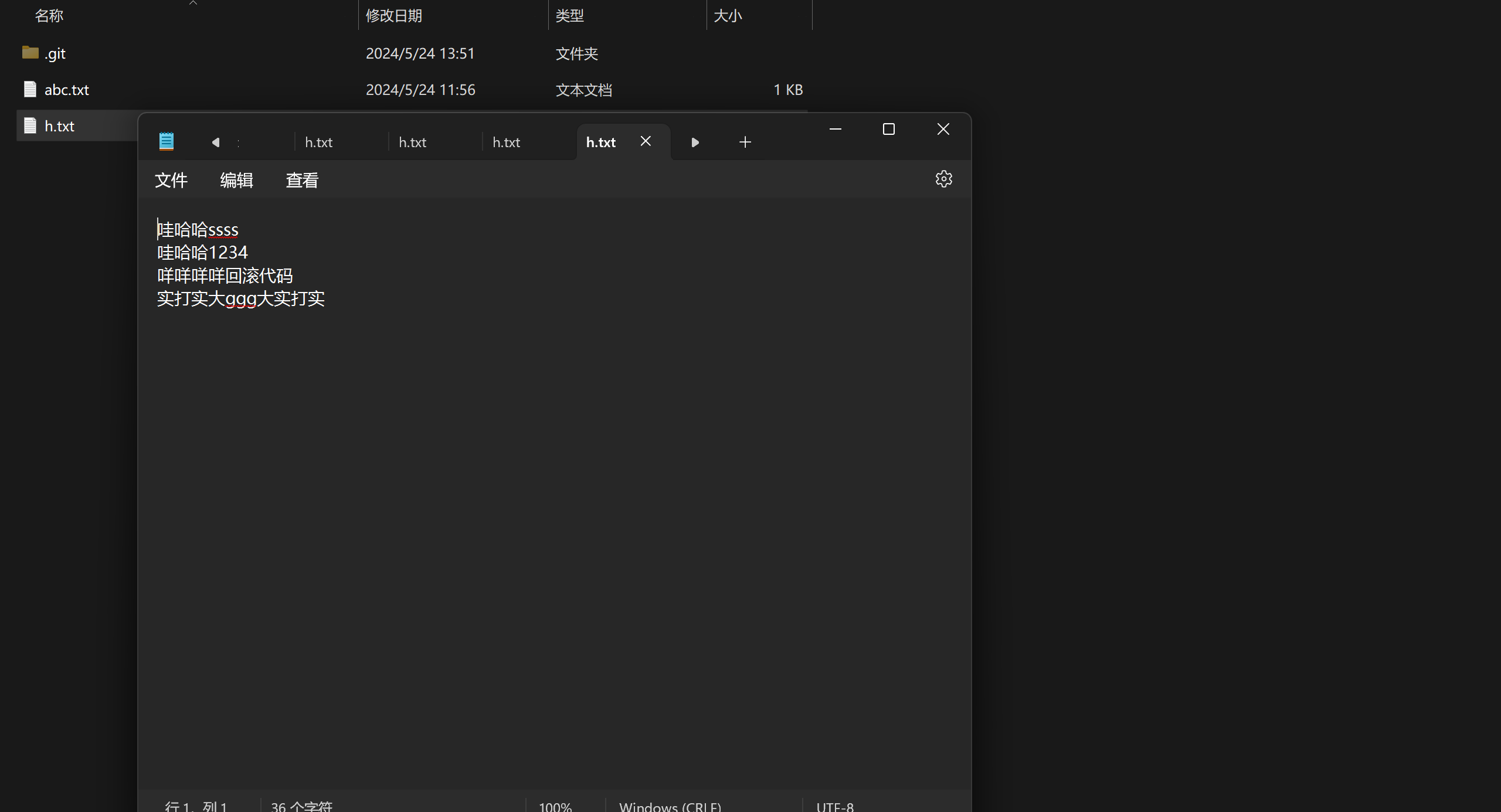Viewport: 1501px width, 812px height.
Task: Close the active h.txt tab
Action: 646,141
